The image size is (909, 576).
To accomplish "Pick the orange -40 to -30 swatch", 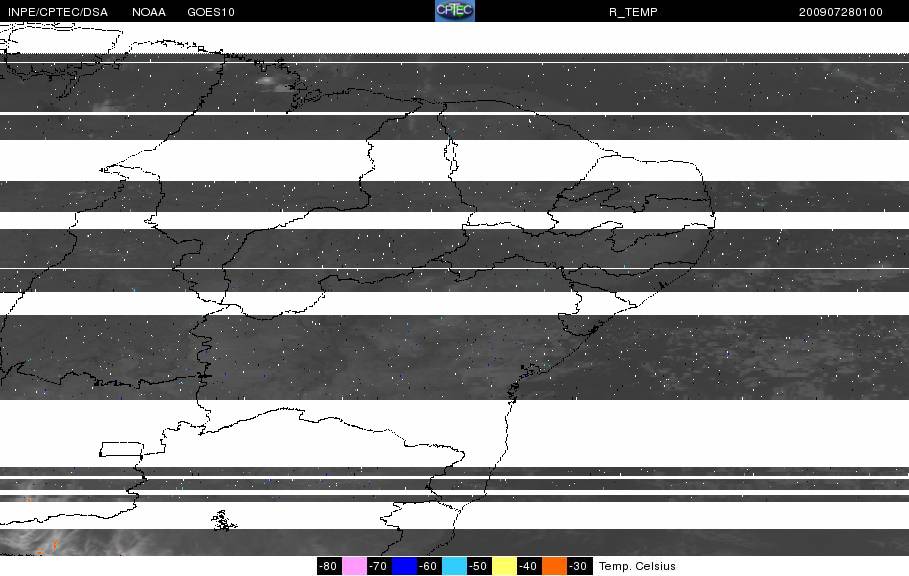I will pos(554,566).
